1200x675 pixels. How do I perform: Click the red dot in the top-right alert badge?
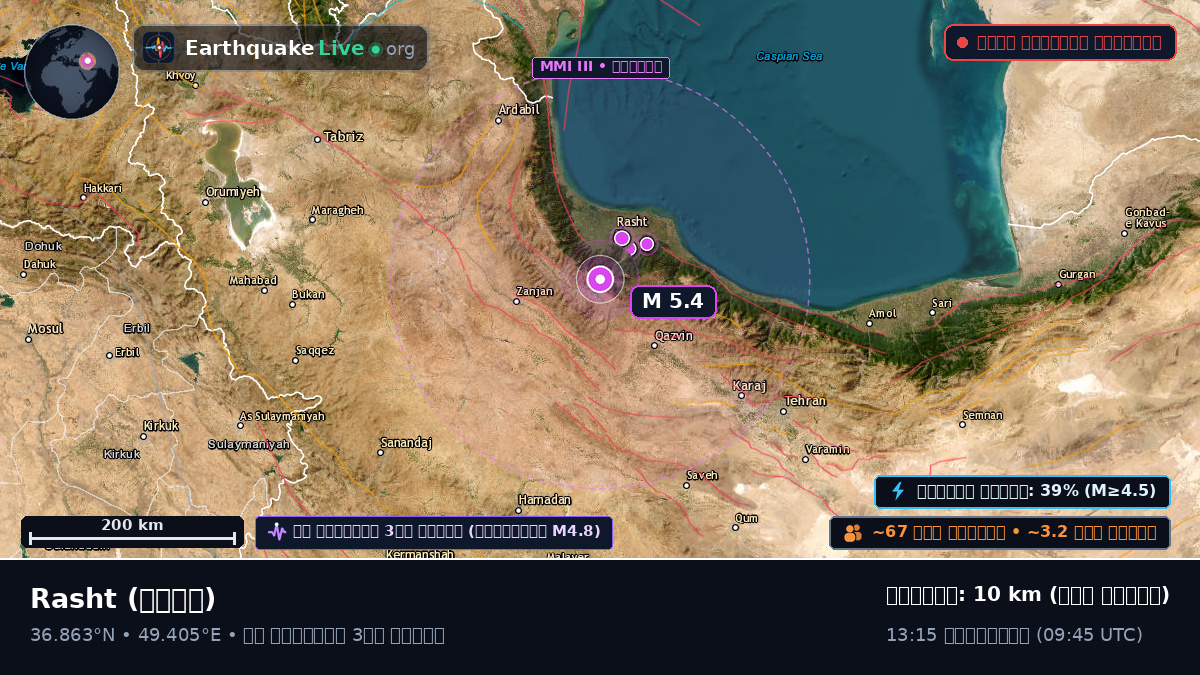[962, 43]
